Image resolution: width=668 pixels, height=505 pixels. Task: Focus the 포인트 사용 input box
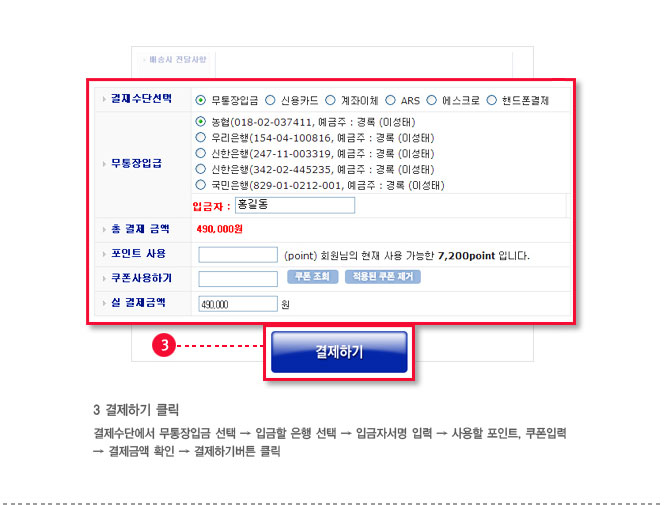(238, 255)
